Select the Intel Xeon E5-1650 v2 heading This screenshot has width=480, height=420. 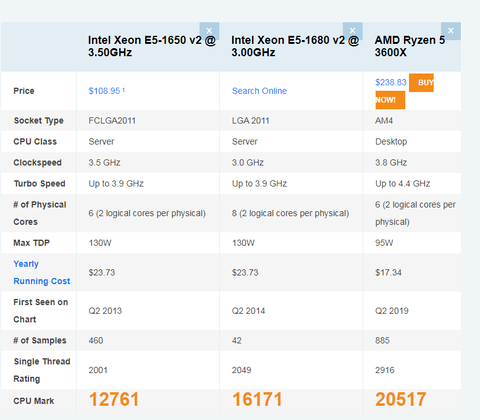(x=152, y=46)
